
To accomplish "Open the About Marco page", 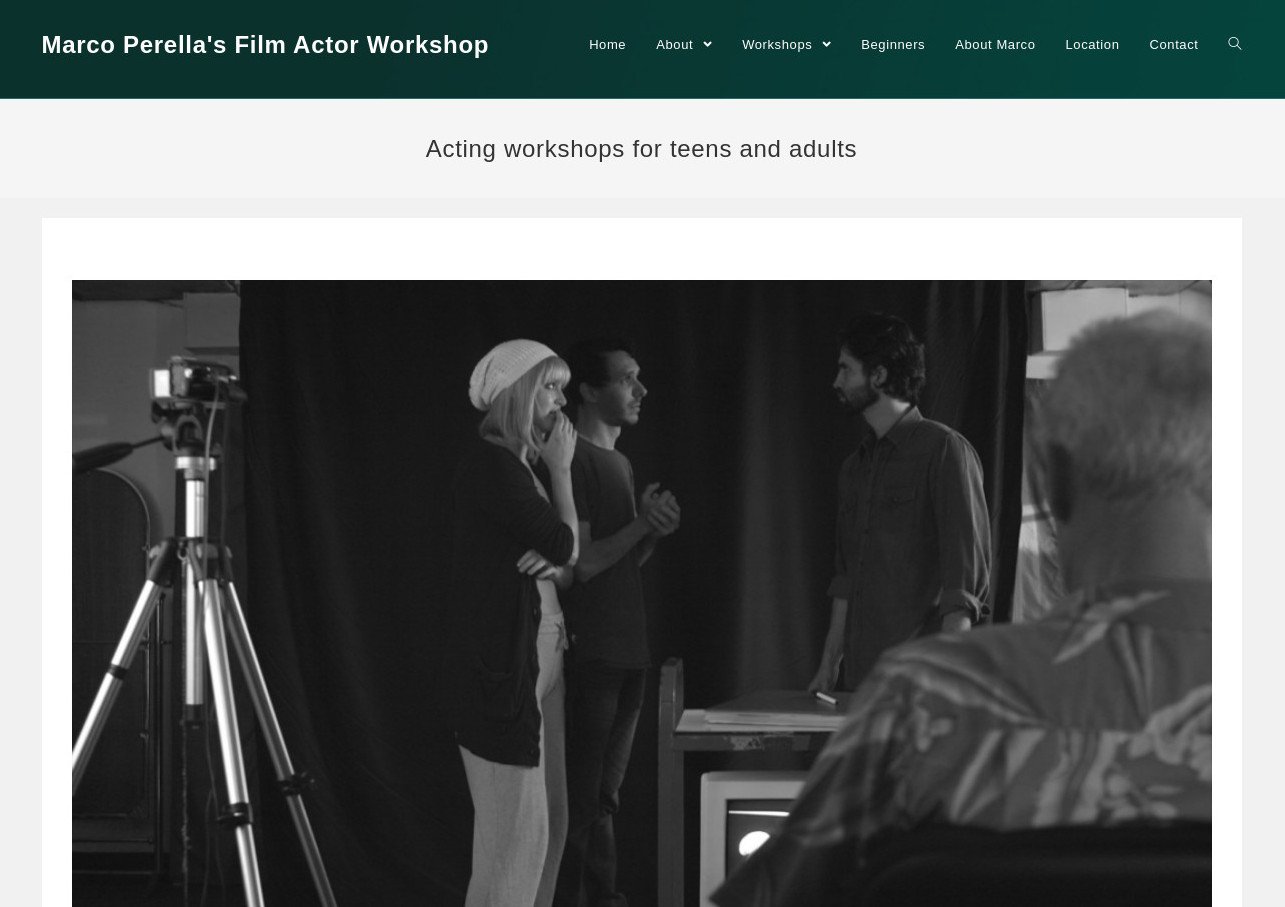I will tap(995, 45).
